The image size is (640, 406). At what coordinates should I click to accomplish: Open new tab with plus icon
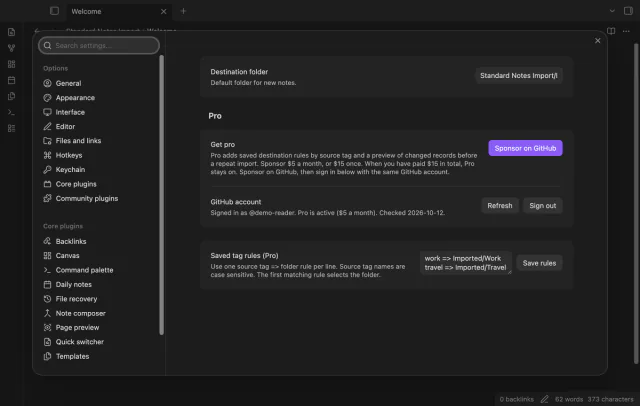tap(183, 11)
